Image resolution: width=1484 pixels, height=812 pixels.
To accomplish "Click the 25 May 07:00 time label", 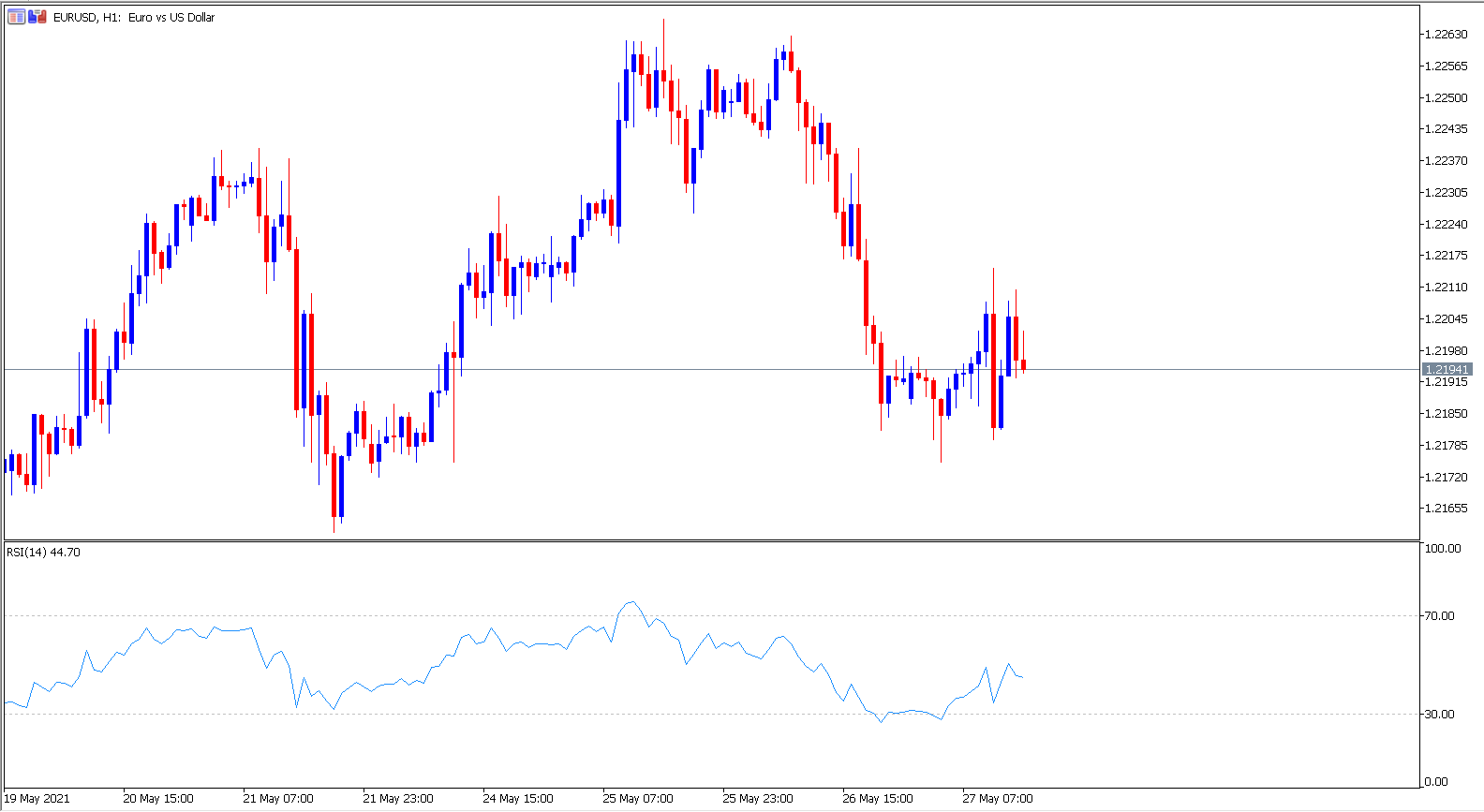I will pos(638,799).
